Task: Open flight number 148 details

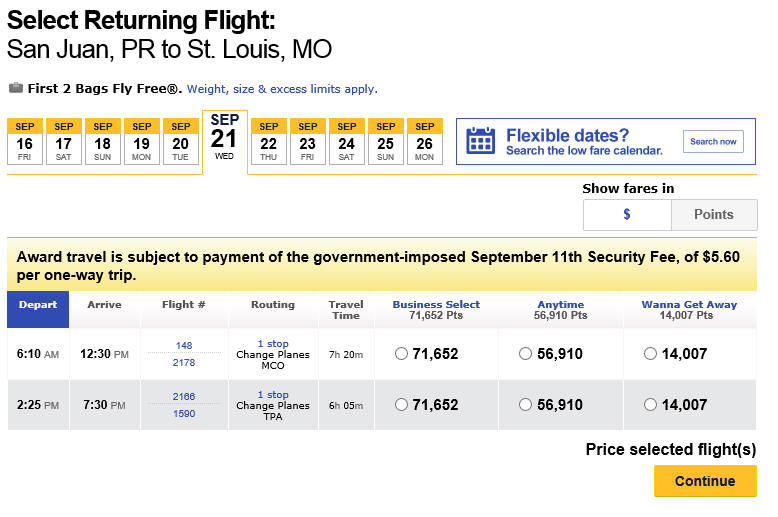Action: click(184, 345)
